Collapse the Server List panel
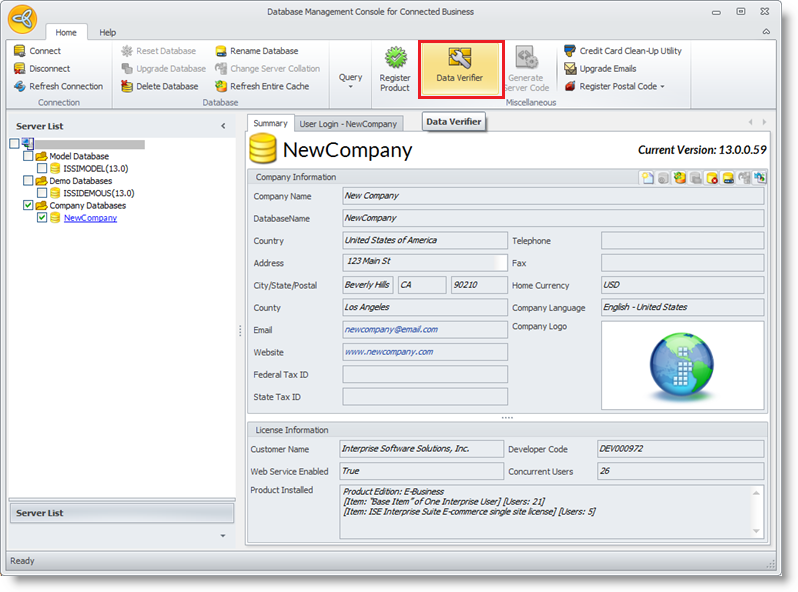 (223, 126)
